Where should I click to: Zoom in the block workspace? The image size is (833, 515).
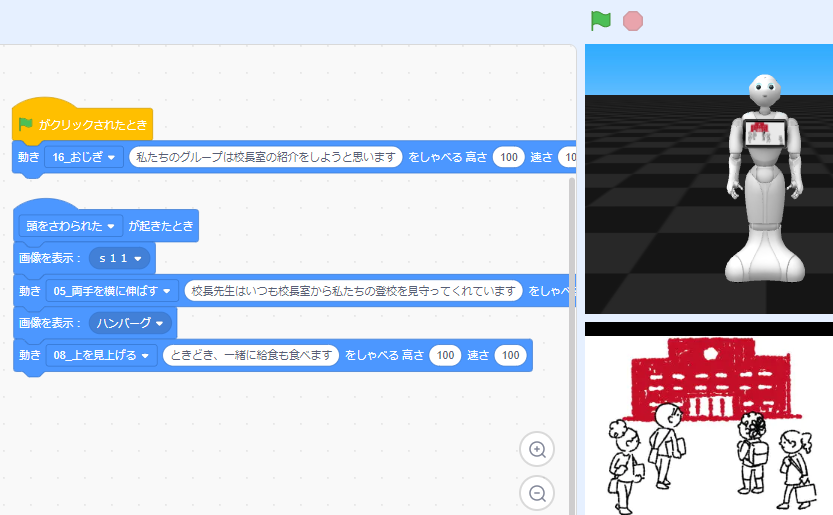[x=537, y=449]
